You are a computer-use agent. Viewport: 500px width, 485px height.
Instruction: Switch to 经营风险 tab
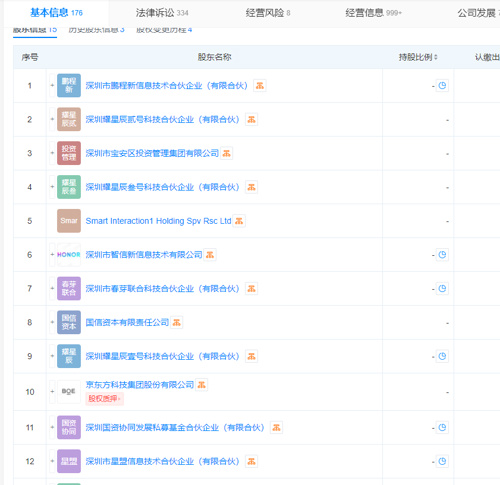[268, 13]
